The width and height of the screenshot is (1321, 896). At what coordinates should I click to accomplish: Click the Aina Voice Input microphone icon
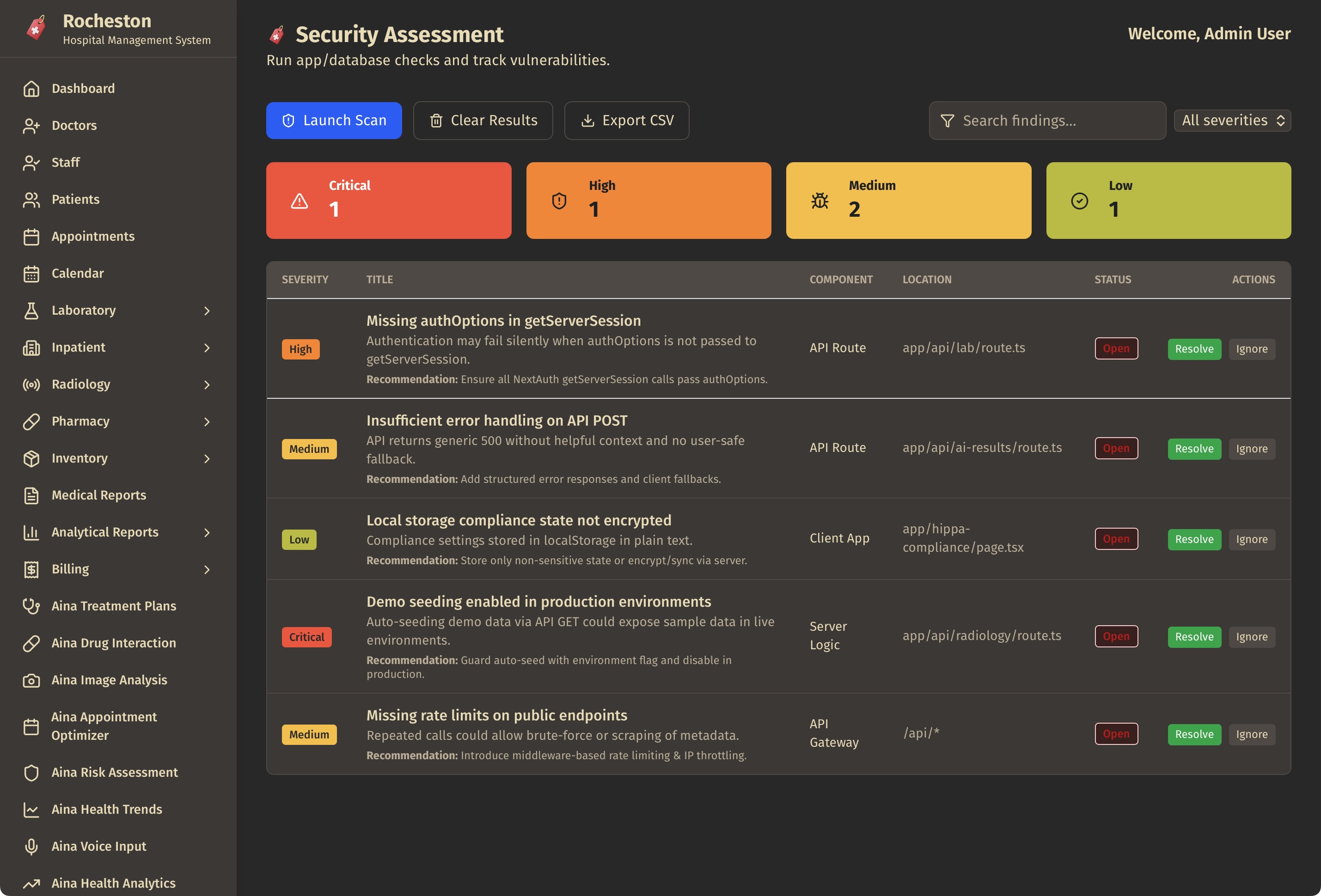(31, 846)
